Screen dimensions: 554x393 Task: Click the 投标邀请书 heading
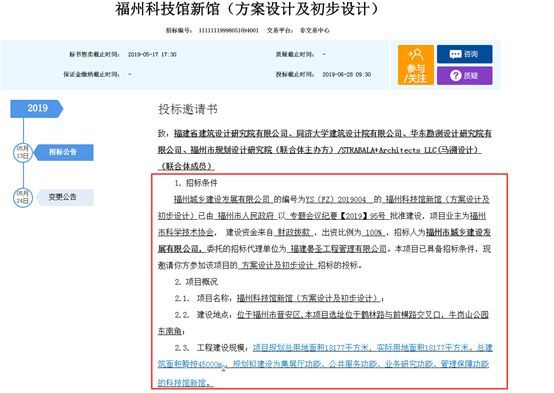[x=188, y=109]
